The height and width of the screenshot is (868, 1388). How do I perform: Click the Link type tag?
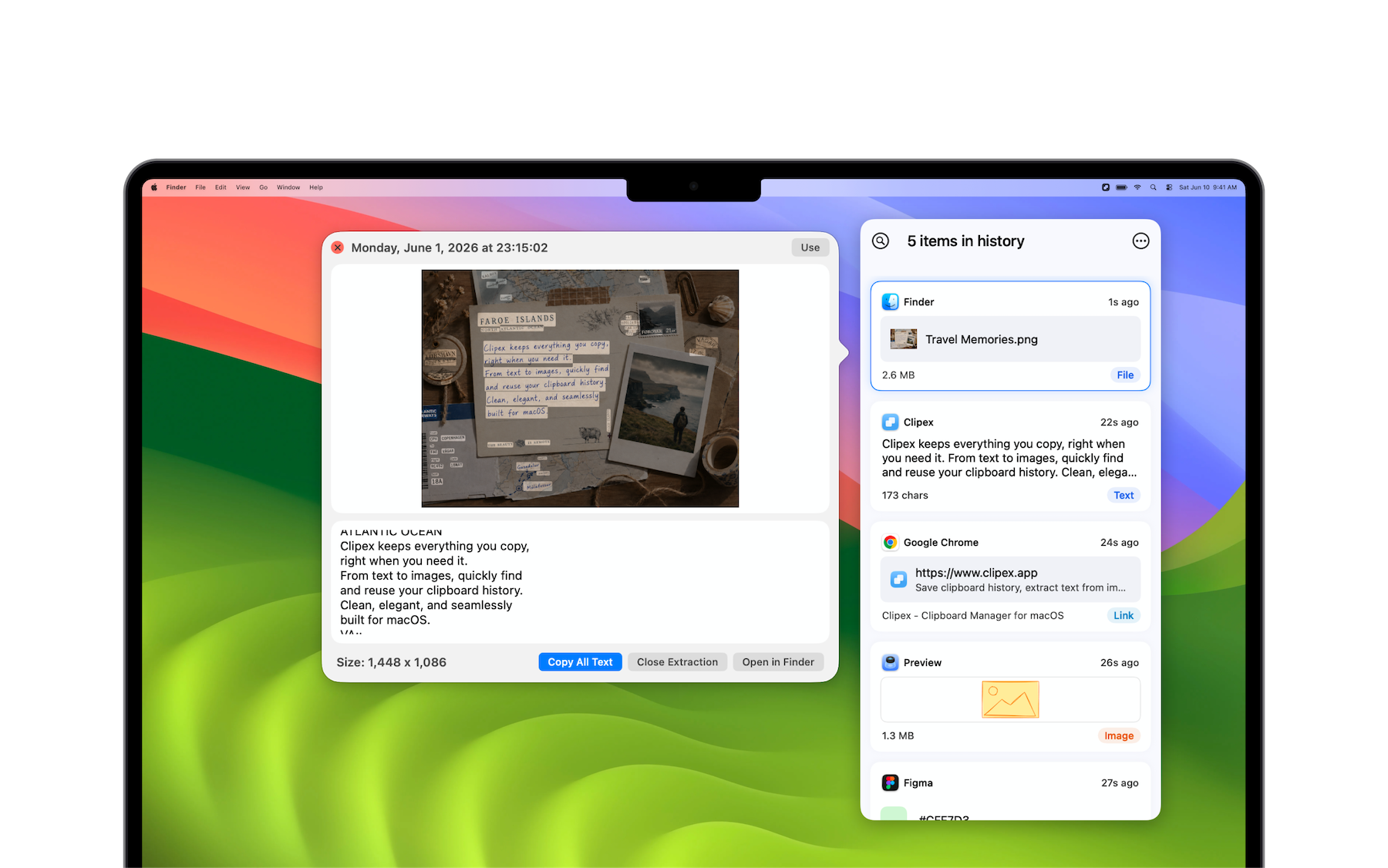[x=1124, y=615]
